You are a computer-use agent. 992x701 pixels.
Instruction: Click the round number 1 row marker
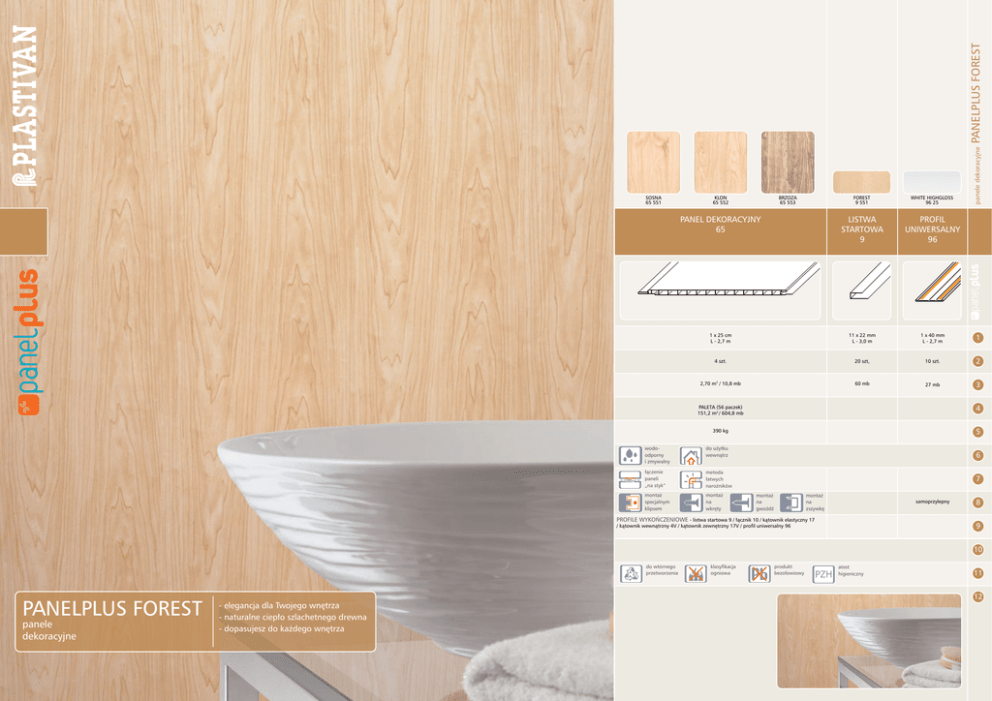978,338
